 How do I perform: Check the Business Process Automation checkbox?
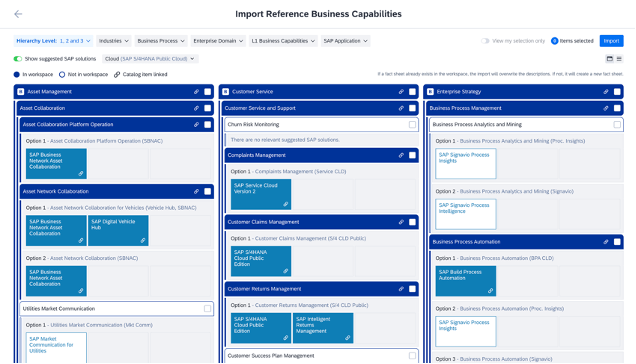pos(617,242)
